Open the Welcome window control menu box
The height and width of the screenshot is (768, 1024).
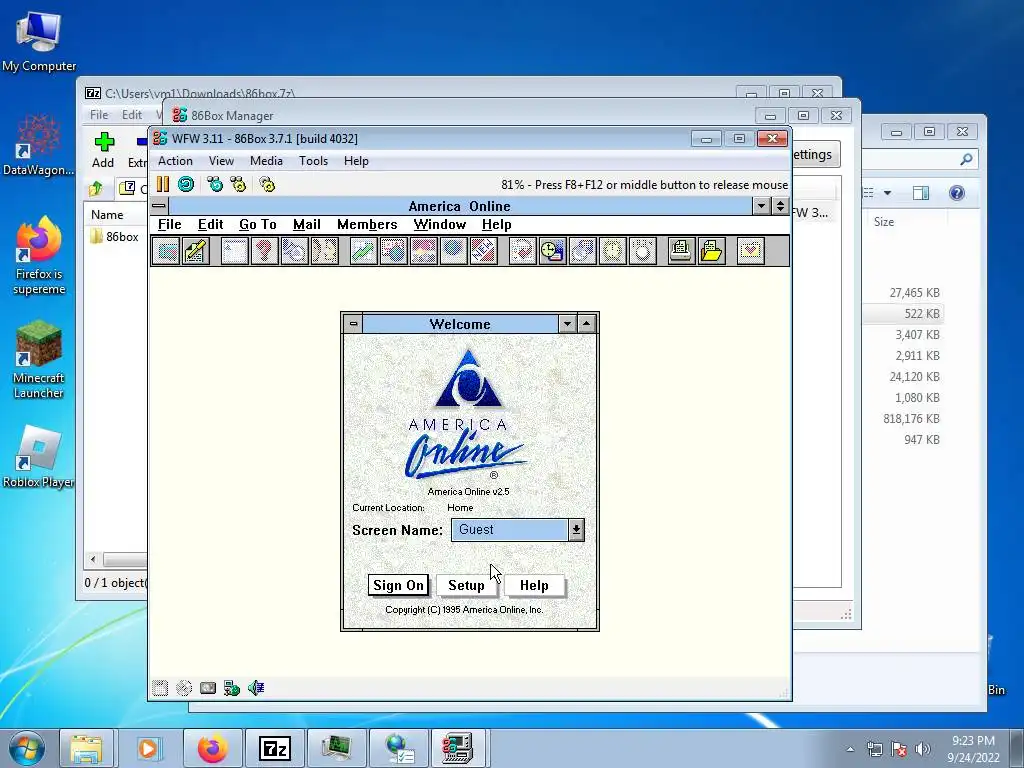[x=353, y=324]
